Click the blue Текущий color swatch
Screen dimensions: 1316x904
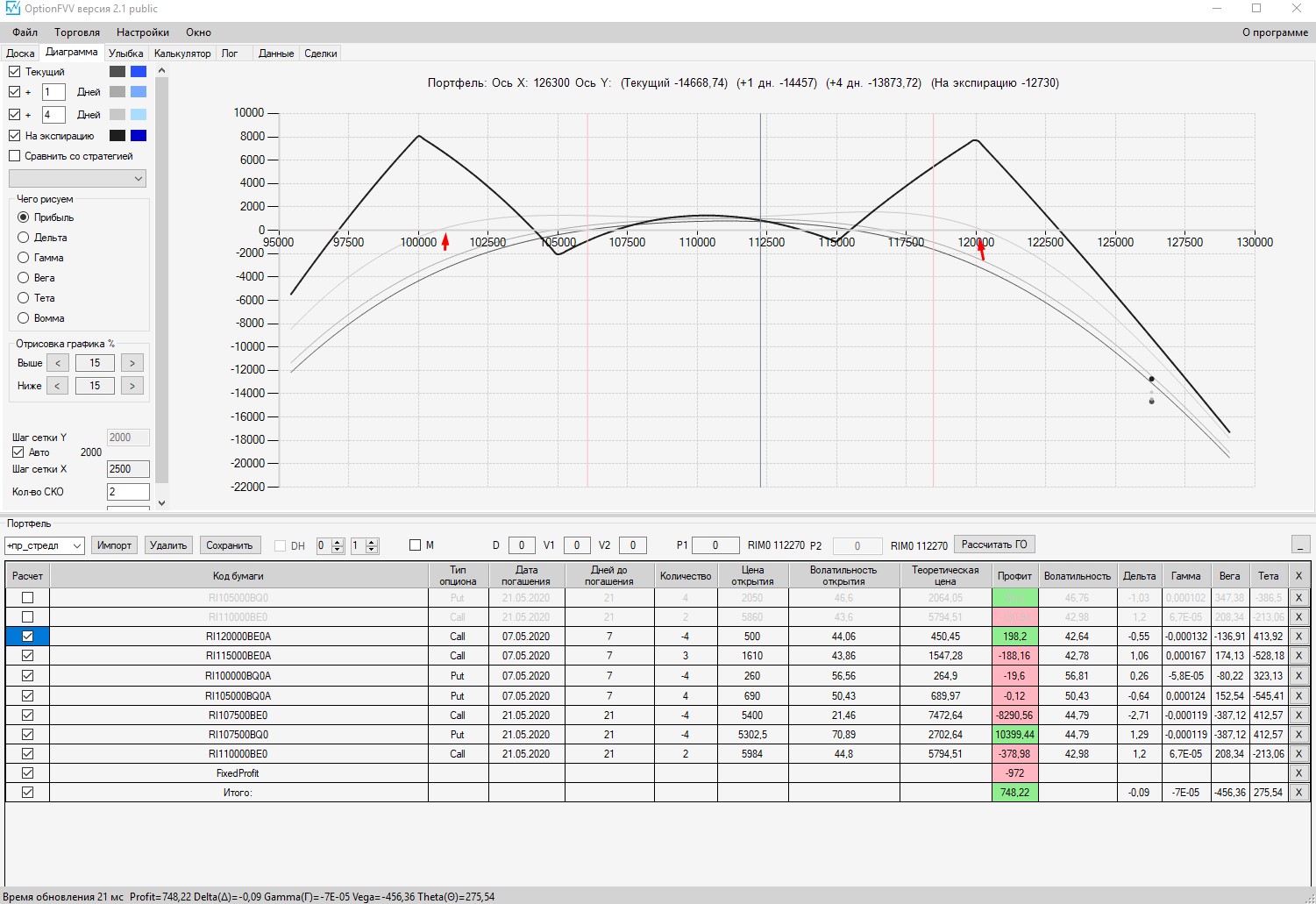[x=139, y=72]
